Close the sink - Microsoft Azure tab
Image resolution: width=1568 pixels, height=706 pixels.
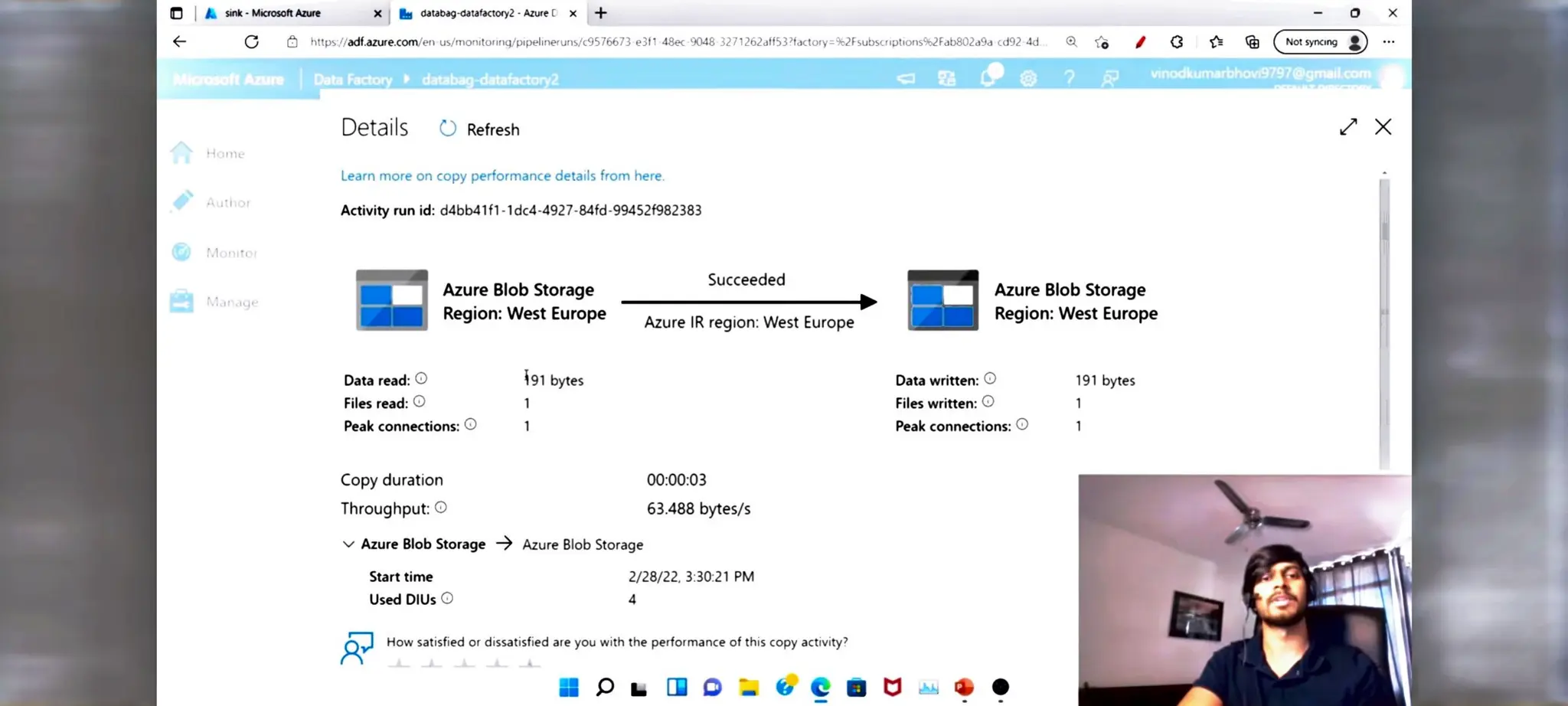[x=377, y=13]
